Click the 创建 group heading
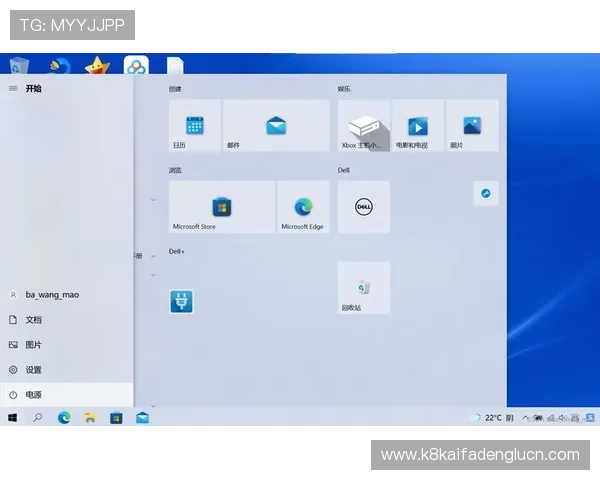This screenshot has height=480, width=600. pos(175,89)
